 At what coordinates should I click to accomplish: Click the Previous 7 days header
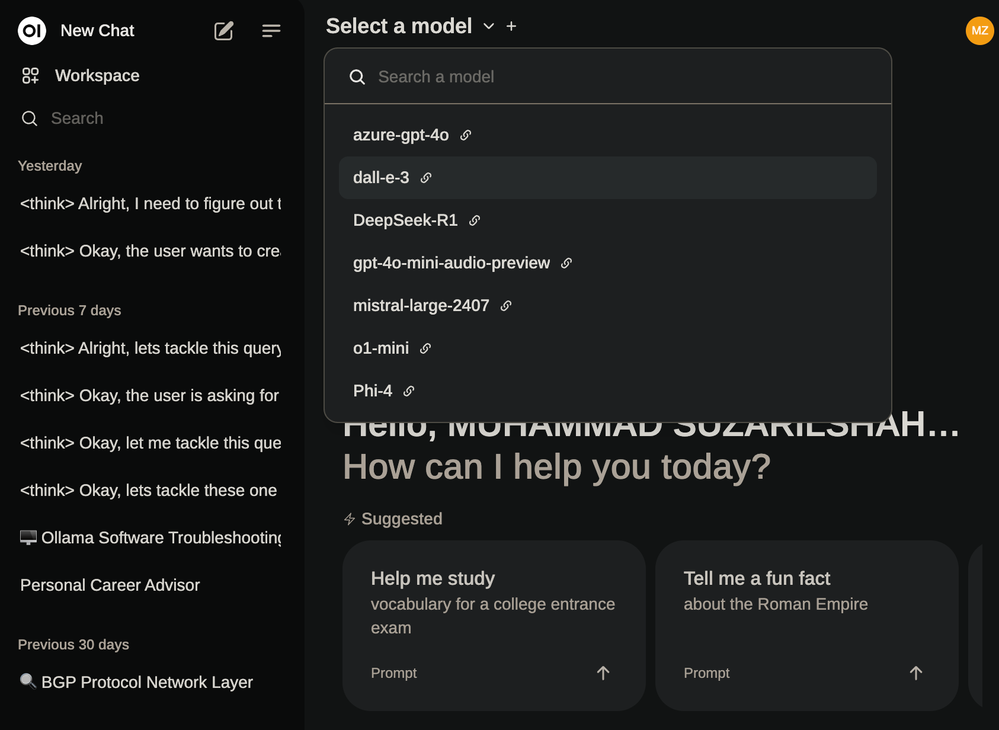pos(69,311)
